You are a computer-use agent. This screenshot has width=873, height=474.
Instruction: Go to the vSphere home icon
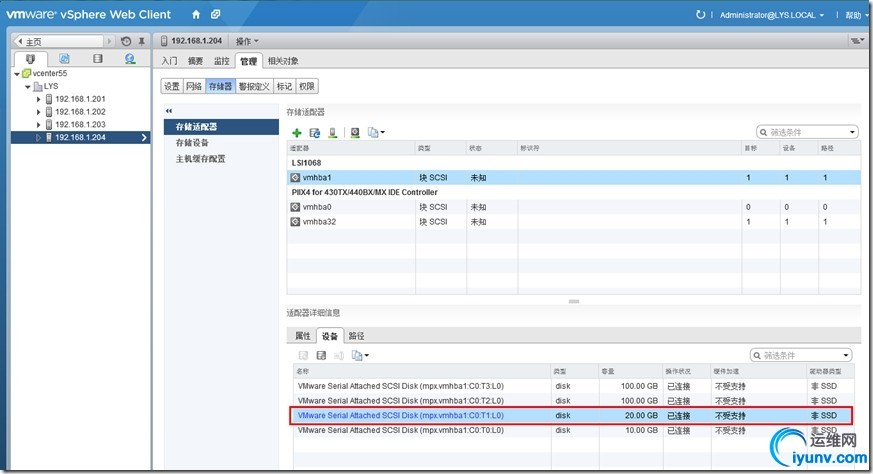pyautogui.click(x=196, y=14)
